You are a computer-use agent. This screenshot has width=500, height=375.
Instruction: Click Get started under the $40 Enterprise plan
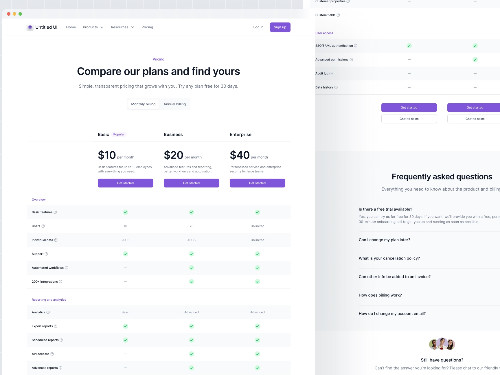[x=257, y=183]
